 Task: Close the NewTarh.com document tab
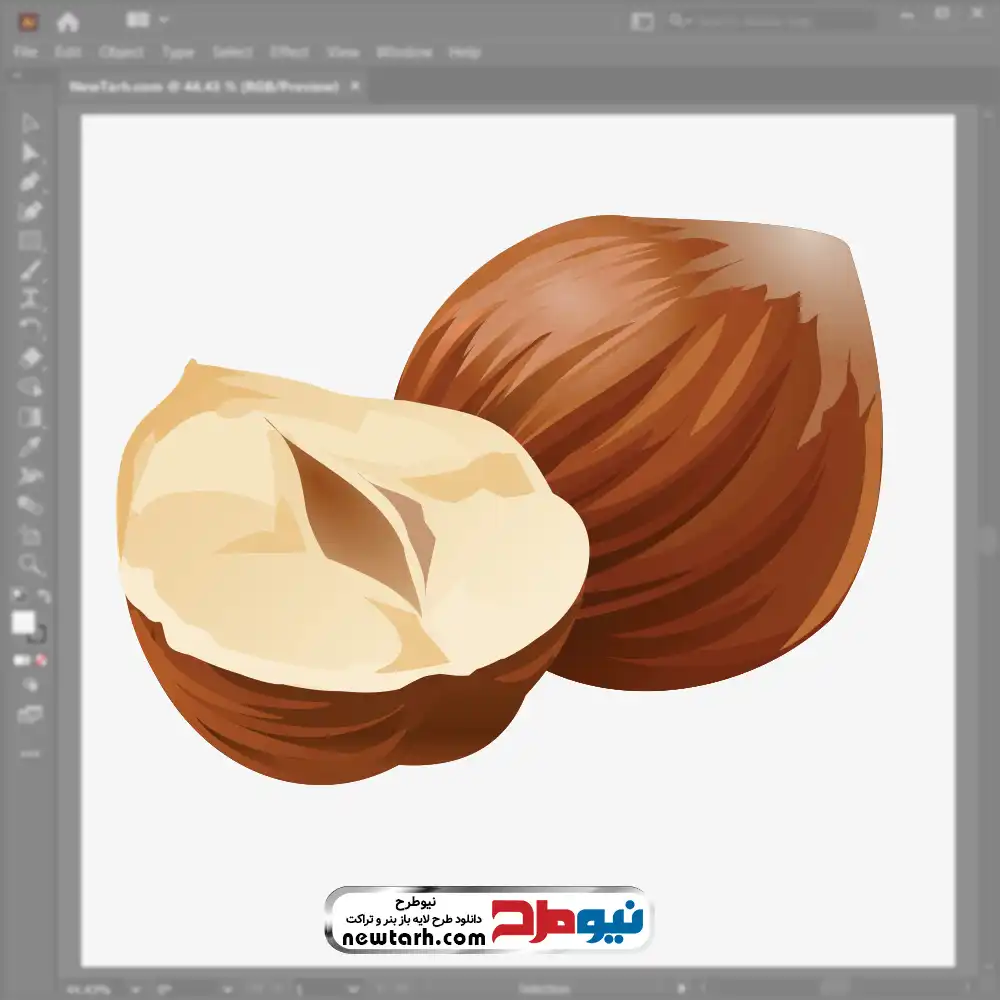click(x=355, y=87)
